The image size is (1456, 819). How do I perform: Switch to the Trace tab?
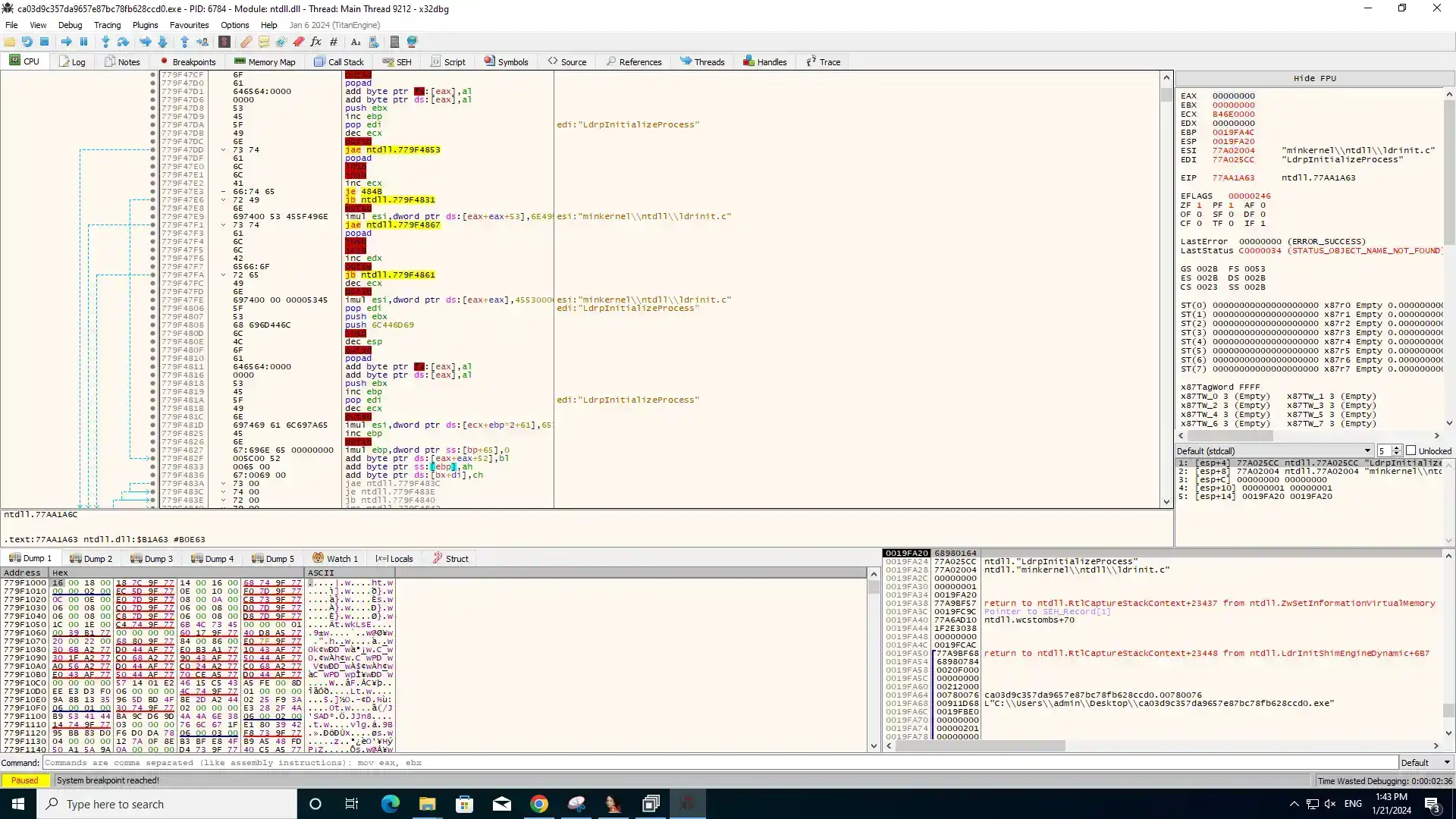click(823, 61)
